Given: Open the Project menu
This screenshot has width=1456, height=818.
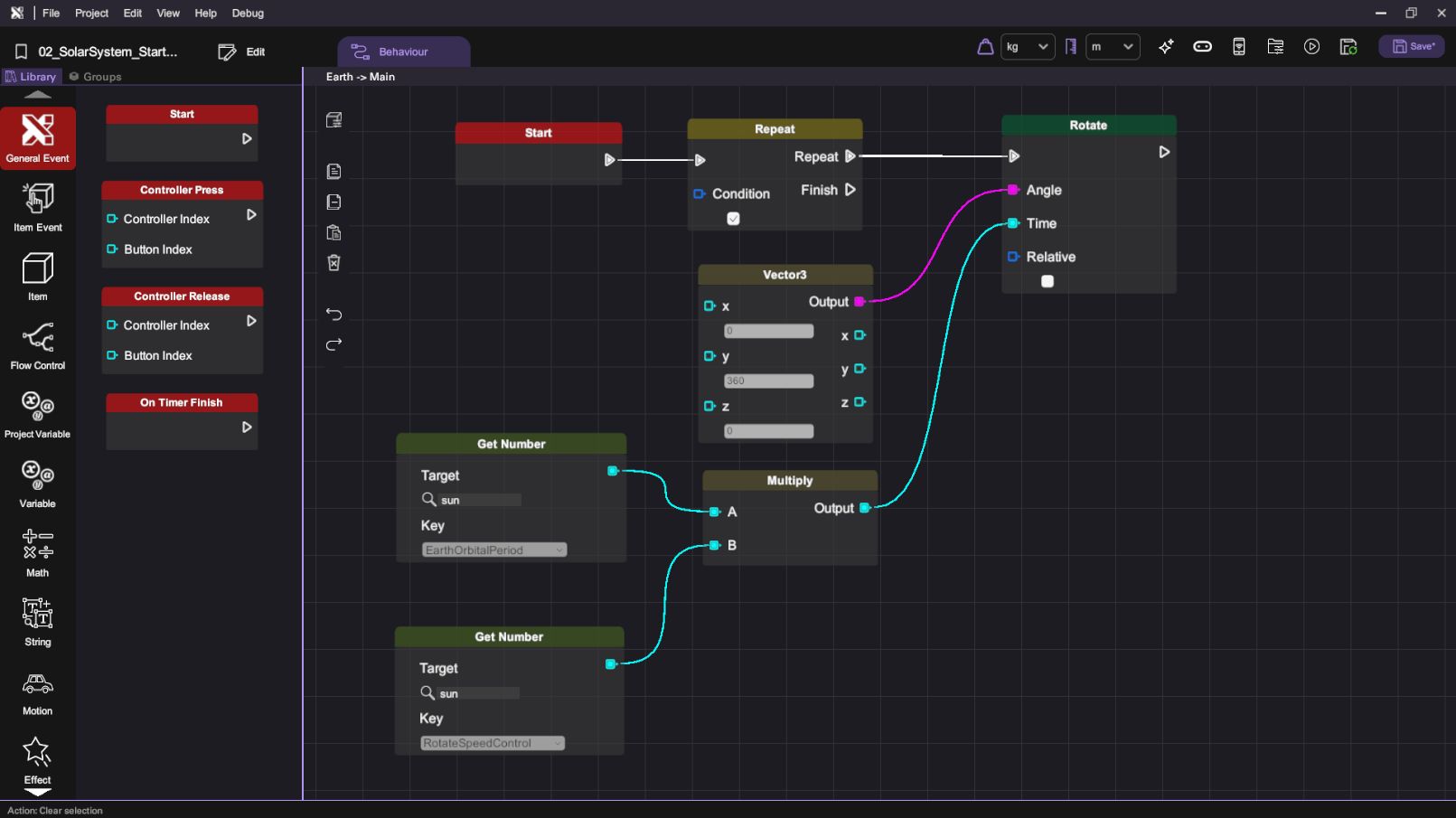Looking at the screenshot, I should click(91, 14).
